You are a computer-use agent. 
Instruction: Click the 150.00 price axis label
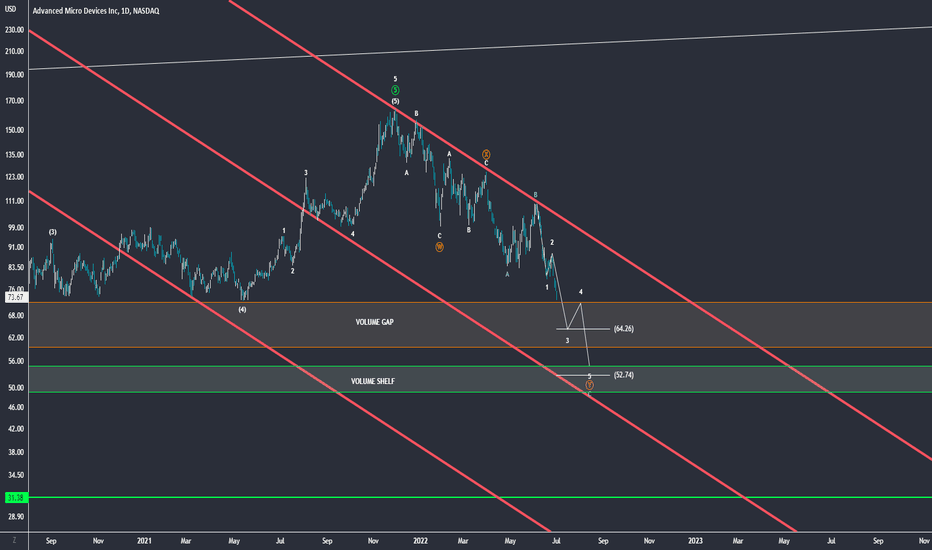15,130
